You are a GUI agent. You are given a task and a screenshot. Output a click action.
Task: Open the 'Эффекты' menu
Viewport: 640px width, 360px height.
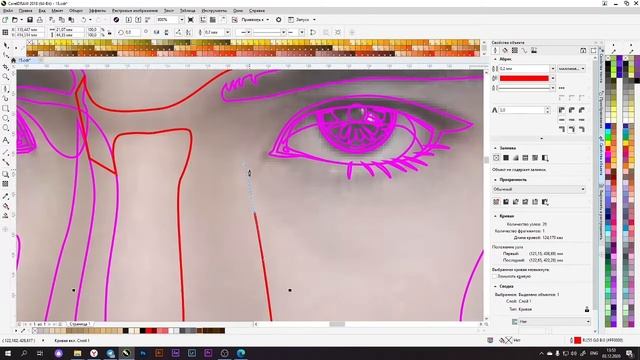[x=97, y=11]
